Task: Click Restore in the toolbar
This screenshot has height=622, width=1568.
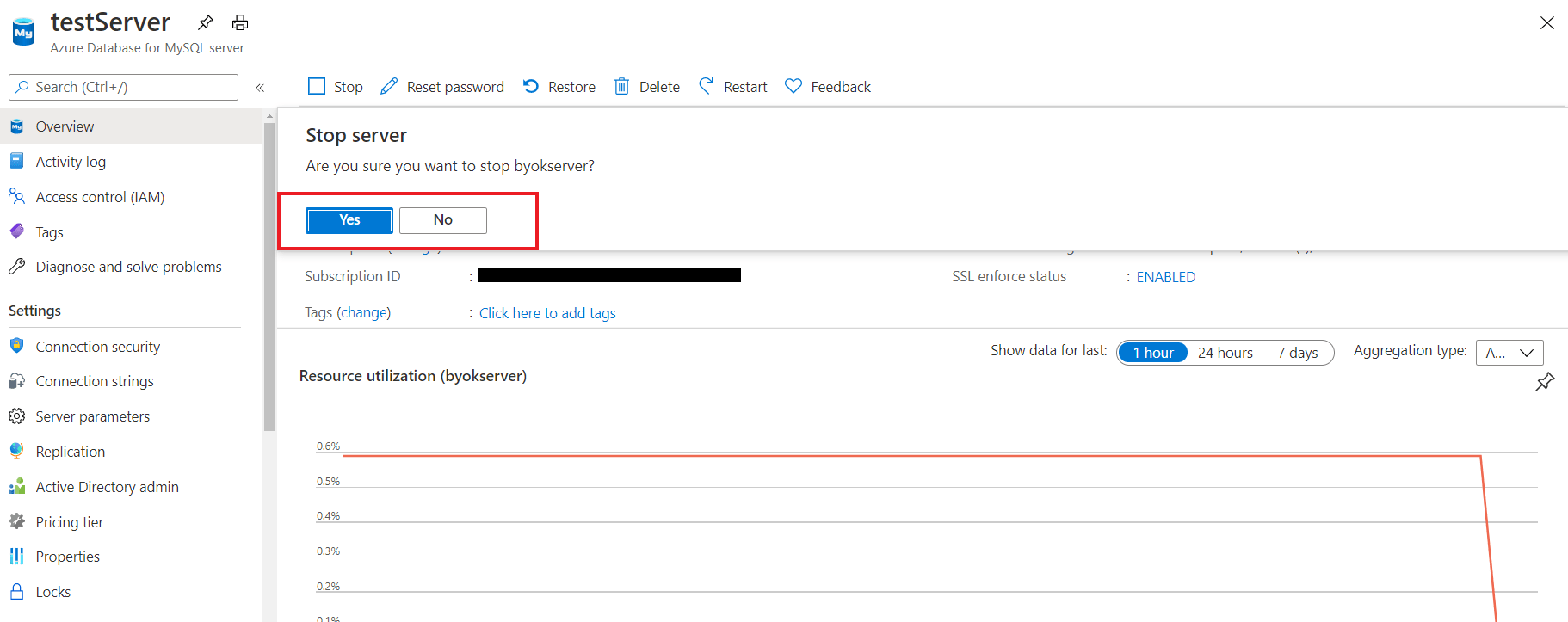Action: click(x=559, y=87)
